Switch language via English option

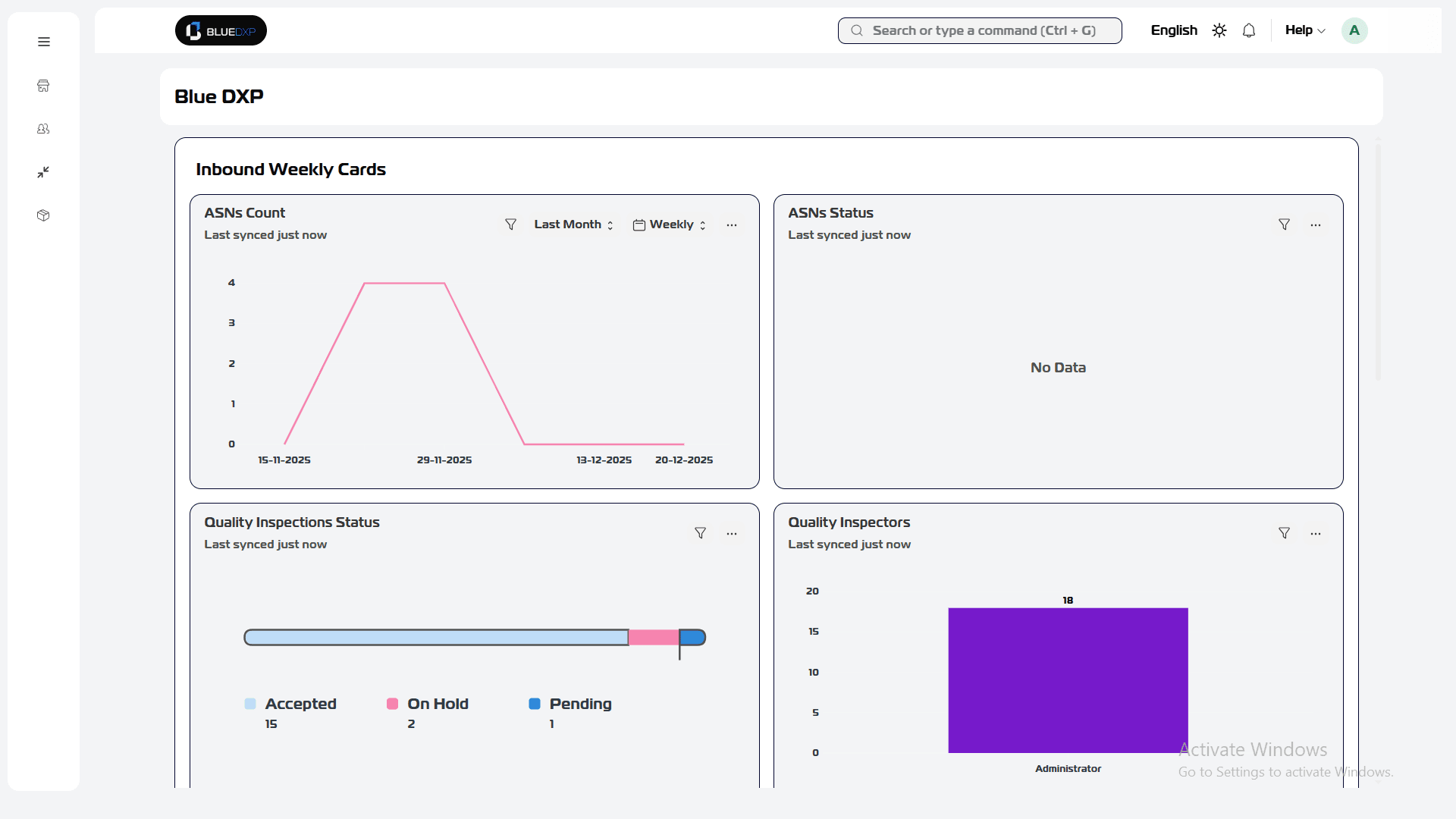click(x=1173, y=30)
